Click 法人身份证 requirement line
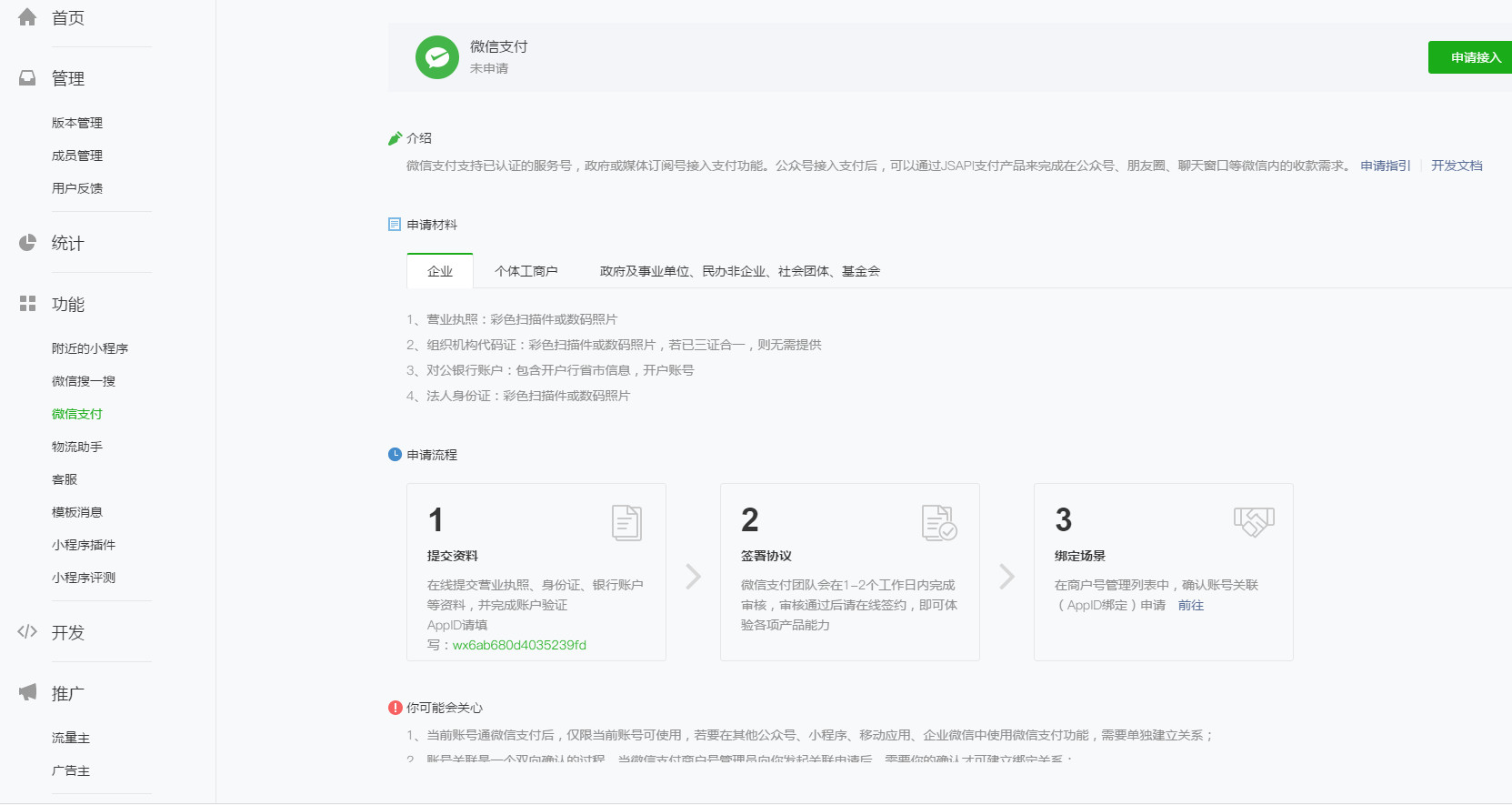The height and width of the screenshot is (805, 1512). click(x=518, y=396)
